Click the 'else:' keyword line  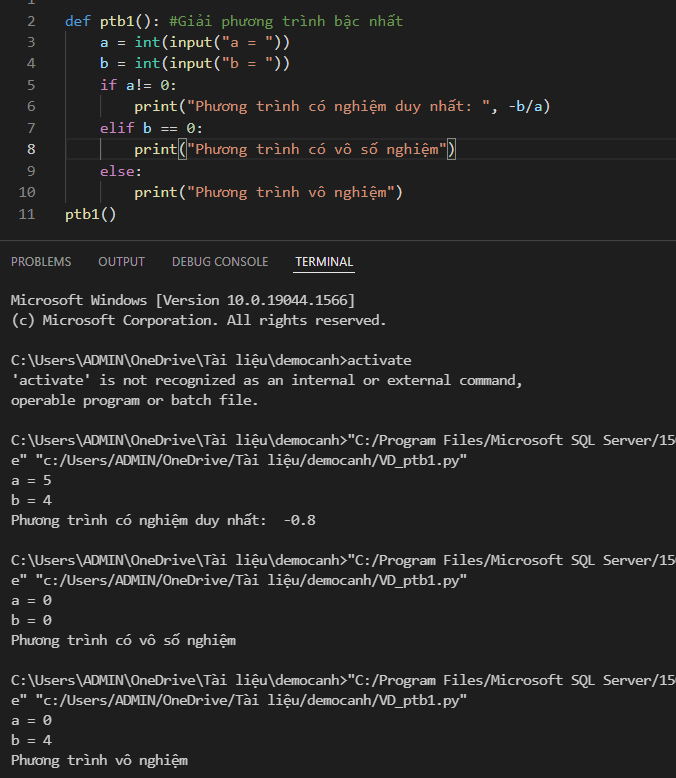click(x=121, y=171)
